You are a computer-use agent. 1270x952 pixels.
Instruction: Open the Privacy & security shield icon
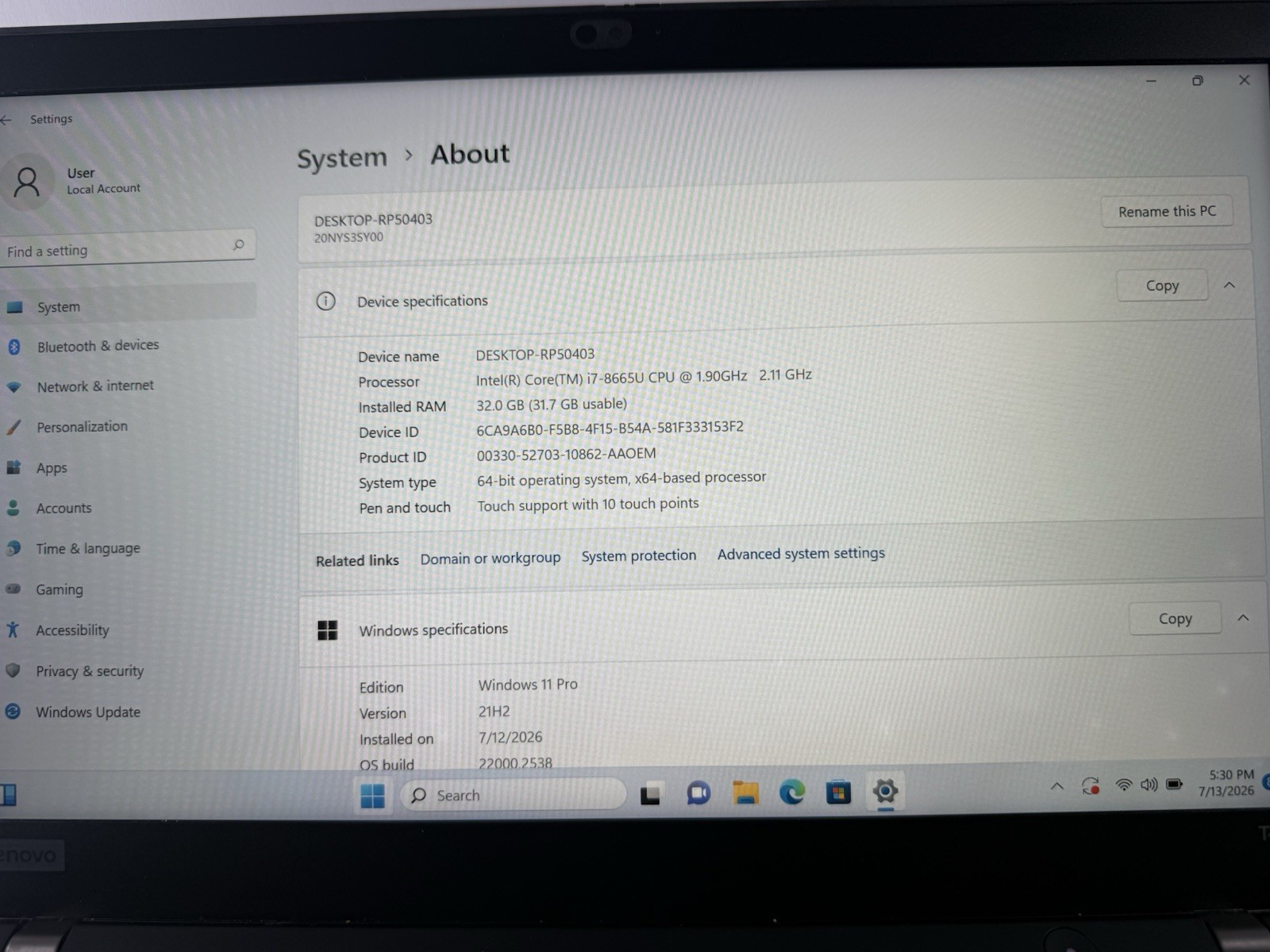pos(13,670)
